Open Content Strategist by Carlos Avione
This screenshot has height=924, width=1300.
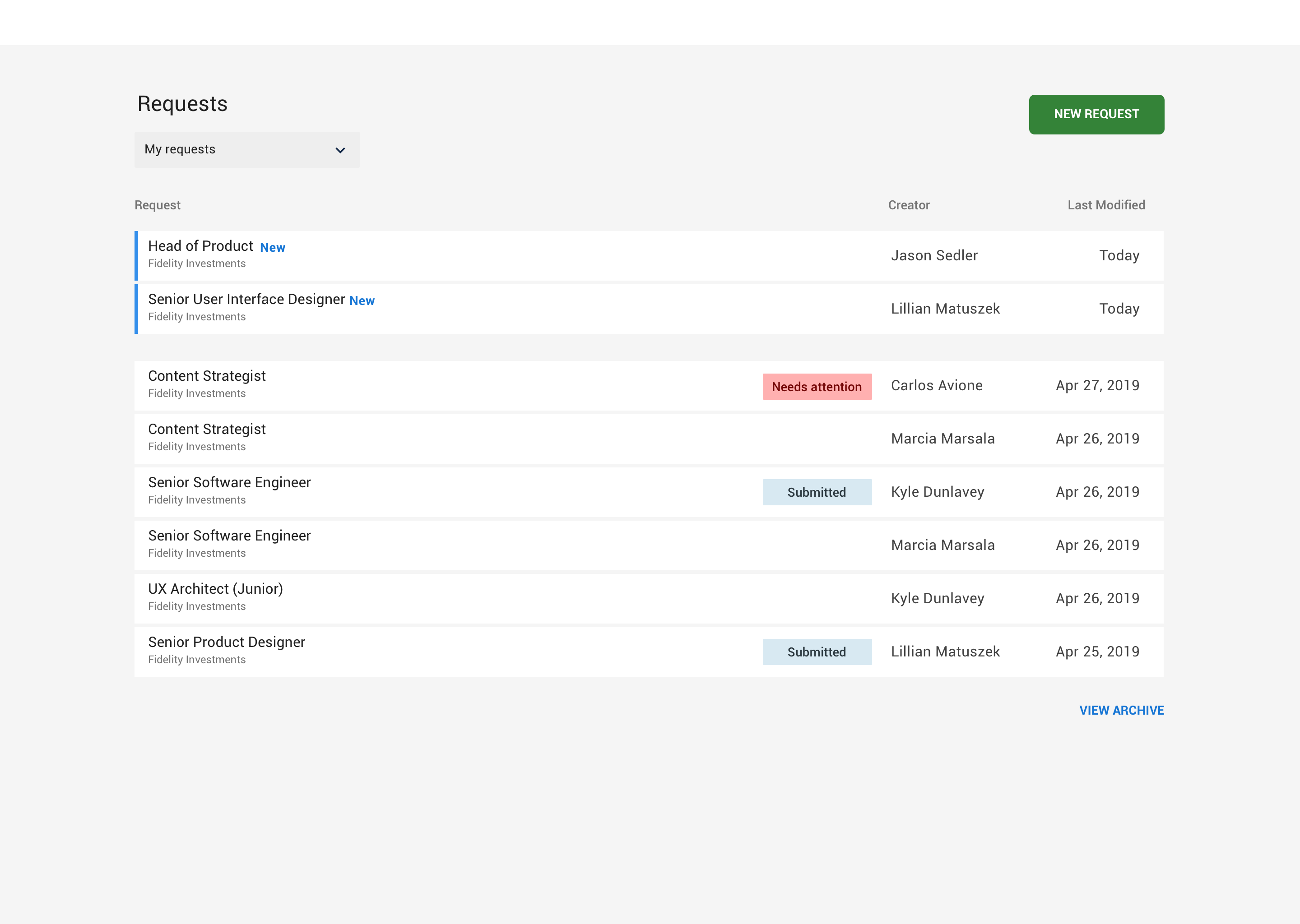207,376
